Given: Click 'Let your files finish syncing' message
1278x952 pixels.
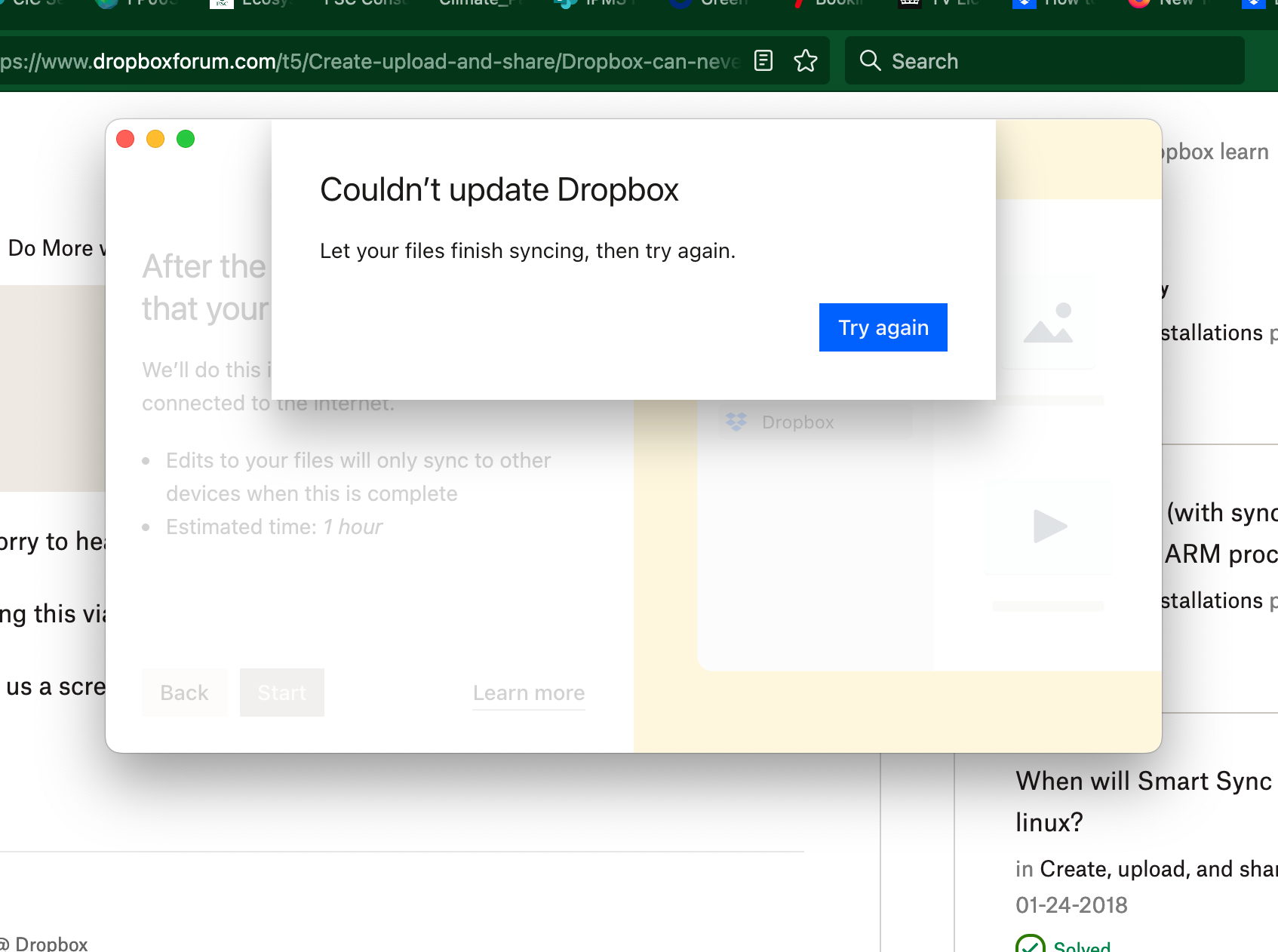Looking at the screenshot, I should (x=527, y=250).
